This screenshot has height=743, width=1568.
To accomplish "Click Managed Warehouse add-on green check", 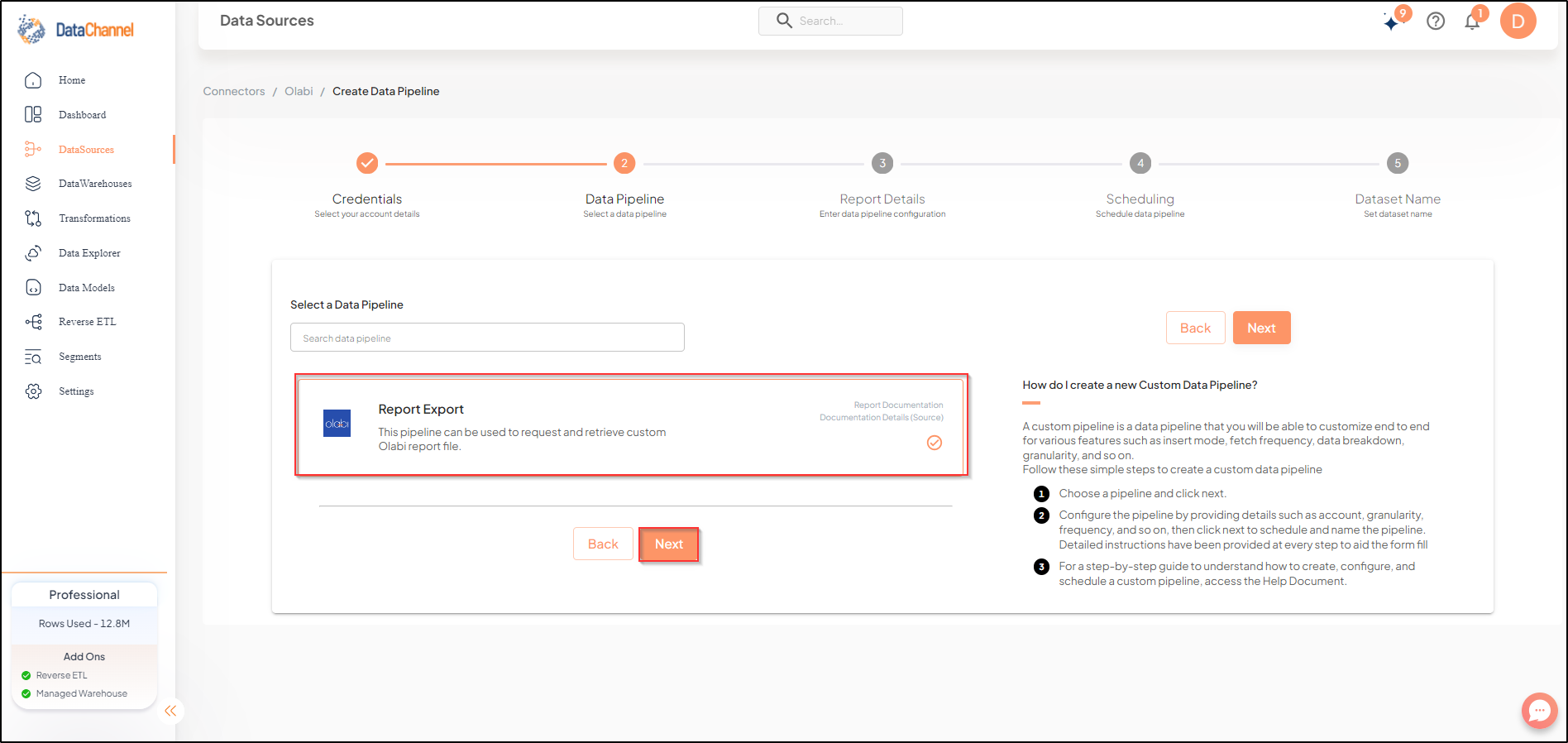I will pyautogui.click(x=26, y=693).
